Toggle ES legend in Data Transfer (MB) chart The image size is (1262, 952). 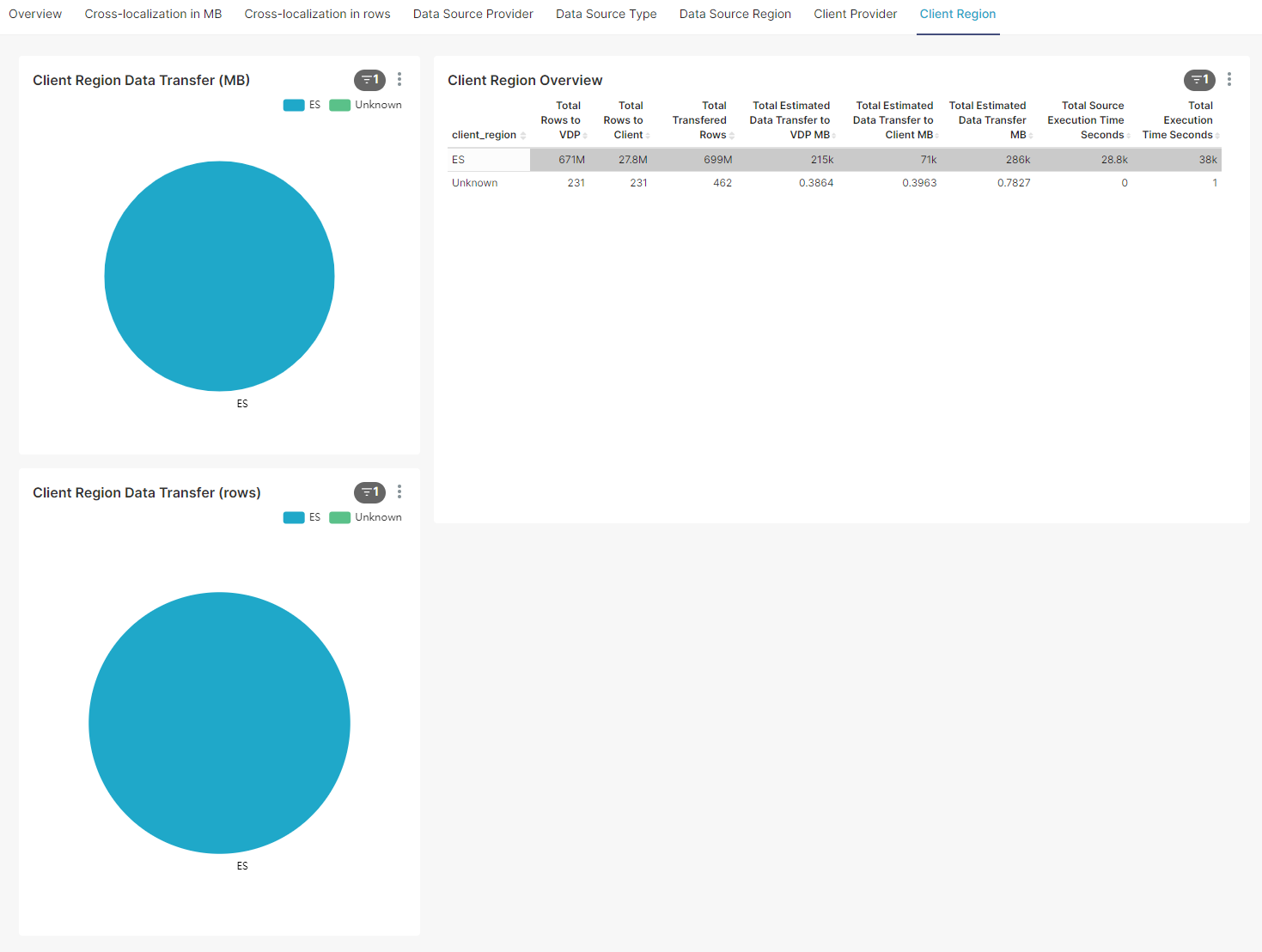coord(302,105)
